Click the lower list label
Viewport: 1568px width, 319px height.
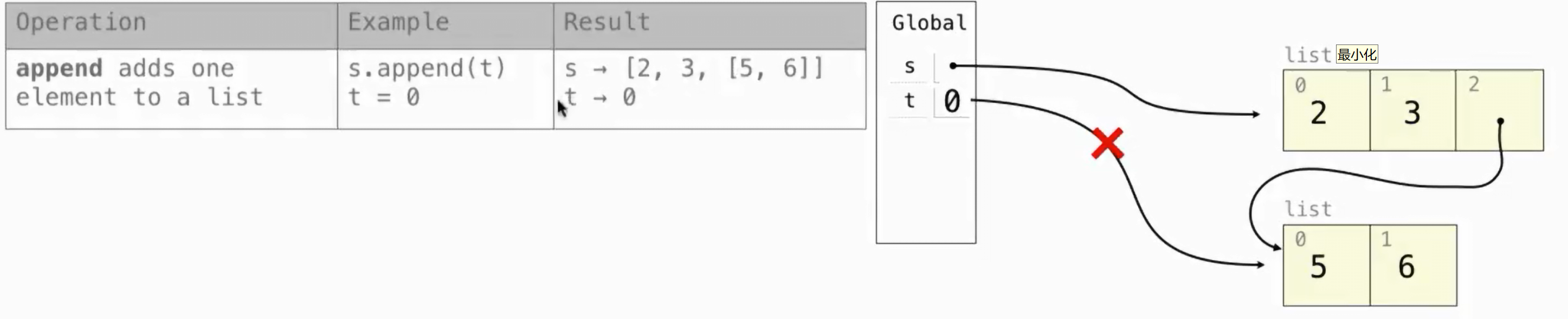tap(1308, 209)
